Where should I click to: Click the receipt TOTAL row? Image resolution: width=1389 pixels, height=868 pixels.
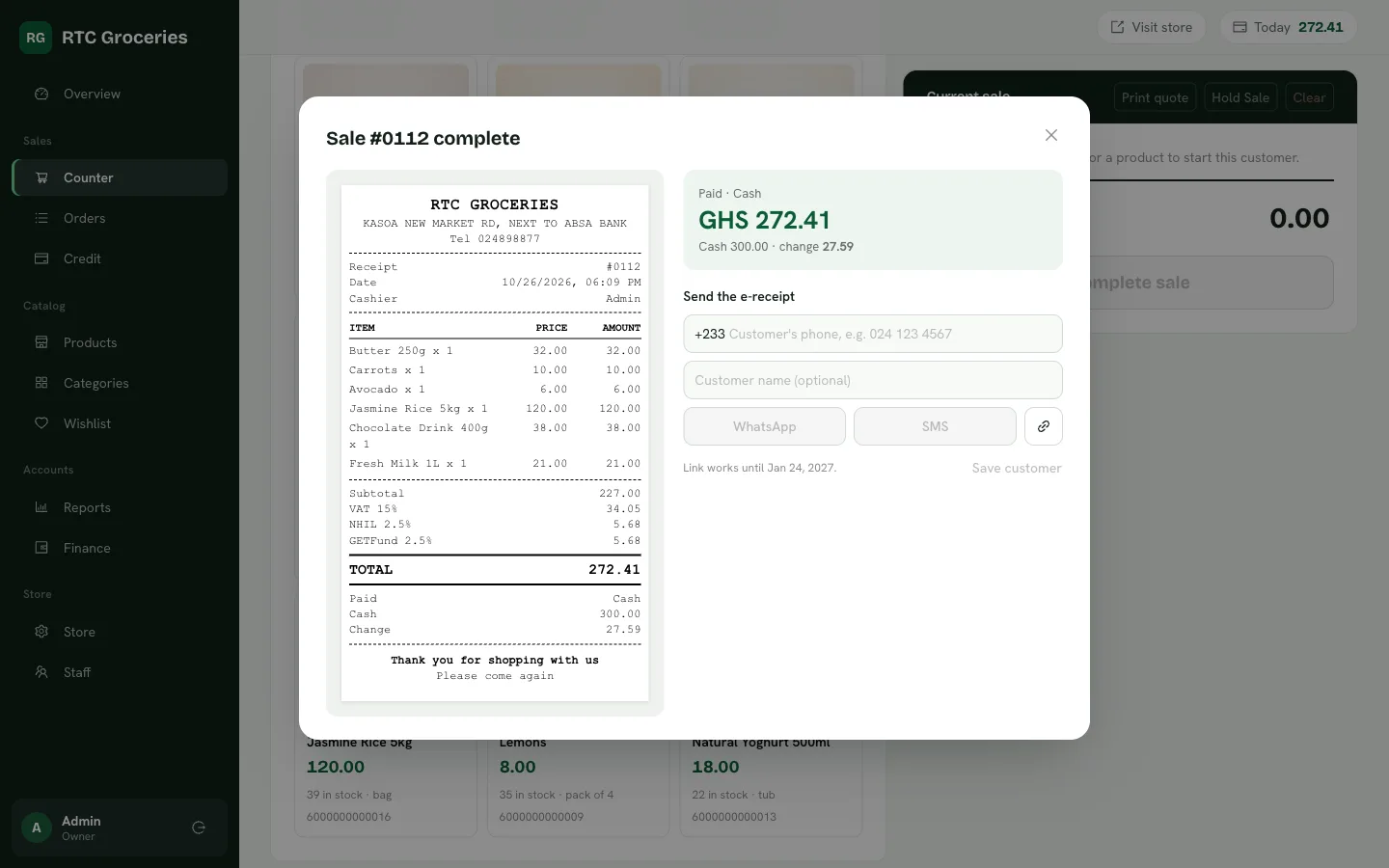tap(495, 570)
